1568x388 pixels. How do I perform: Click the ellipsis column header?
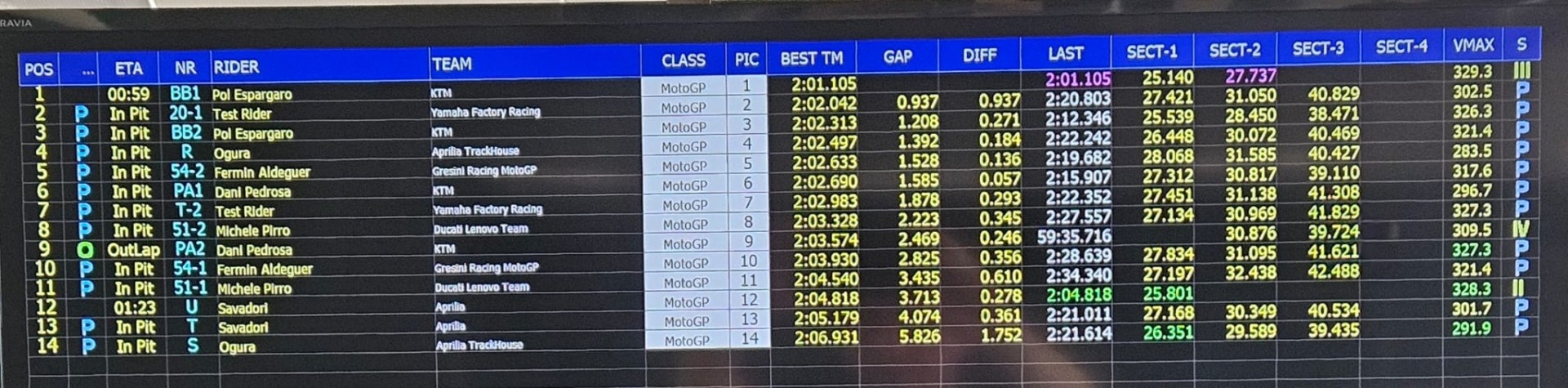(88, 71)
